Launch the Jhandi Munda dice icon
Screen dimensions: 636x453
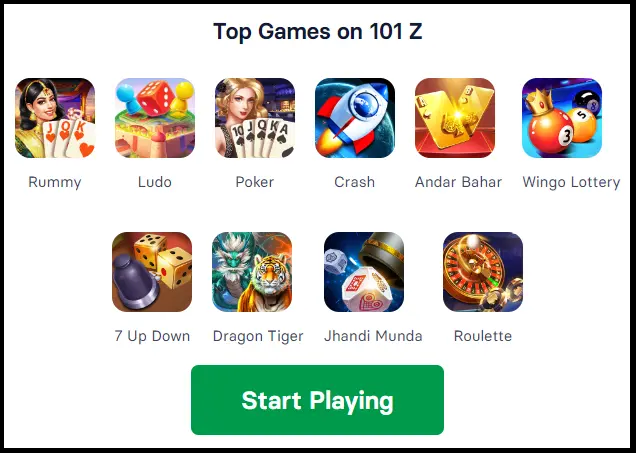tap(364, 272)
